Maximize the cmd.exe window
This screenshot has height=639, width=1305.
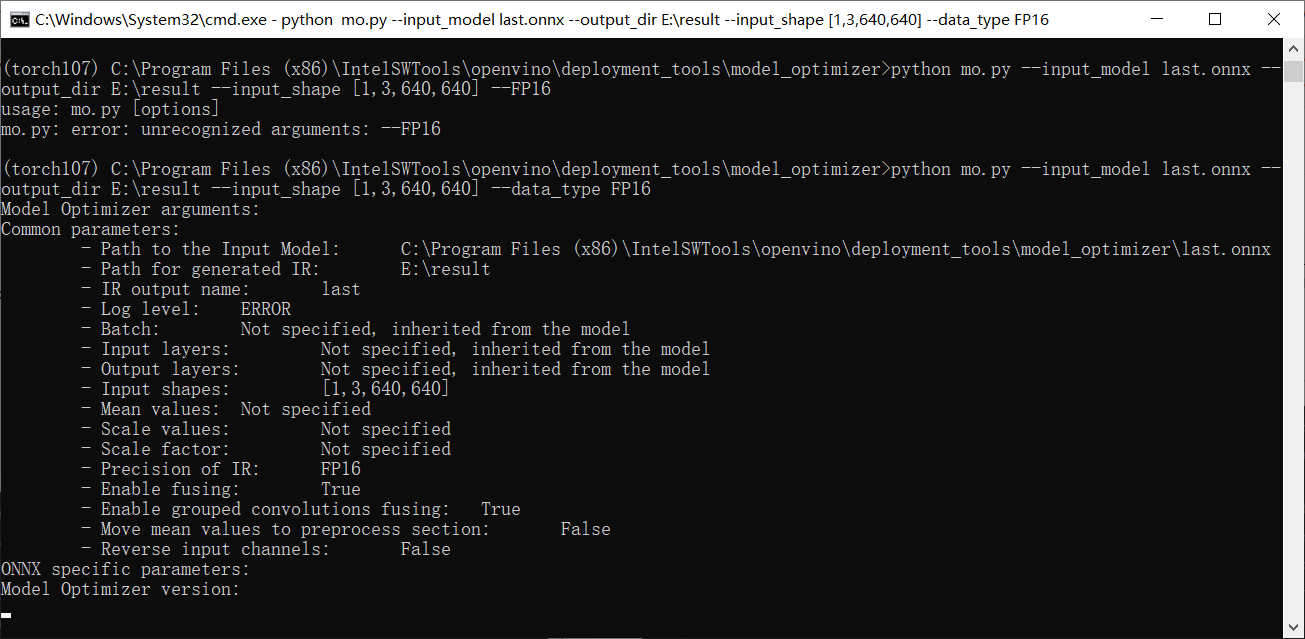click(x=1215, y=19)
